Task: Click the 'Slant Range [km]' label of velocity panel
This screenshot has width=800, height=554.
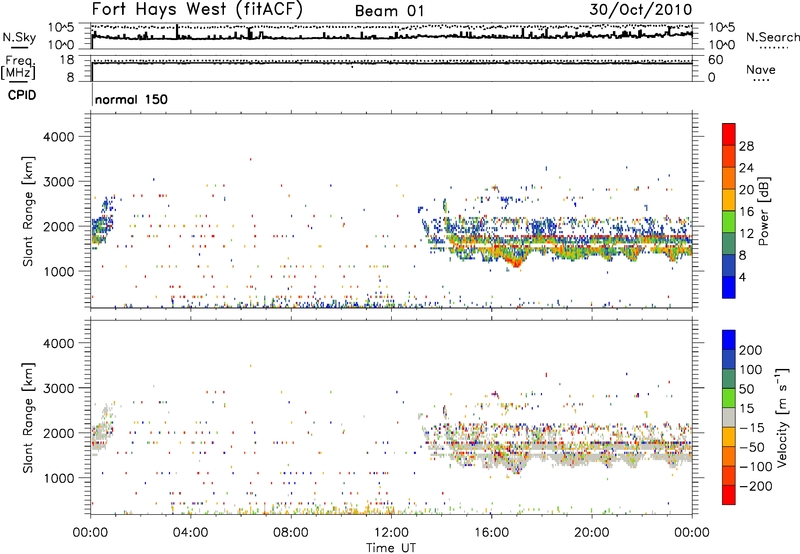Action: (x=28, y=418)
